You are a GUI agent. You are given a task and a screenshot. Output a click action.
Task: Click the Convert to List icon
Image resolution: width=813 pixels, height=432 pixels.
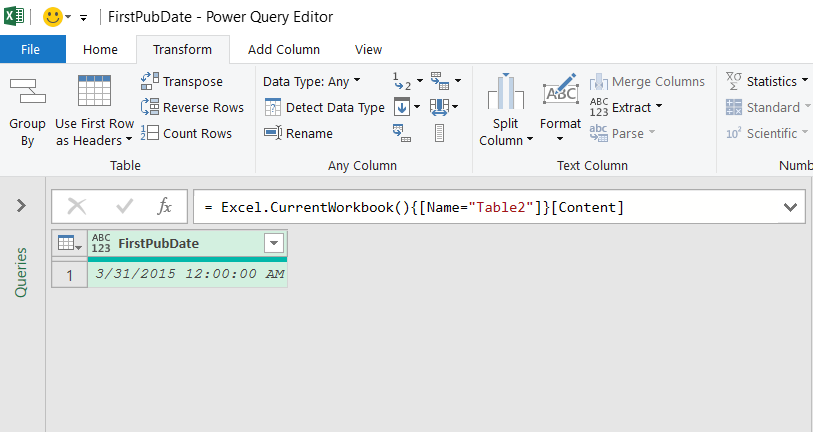point(439,133)
